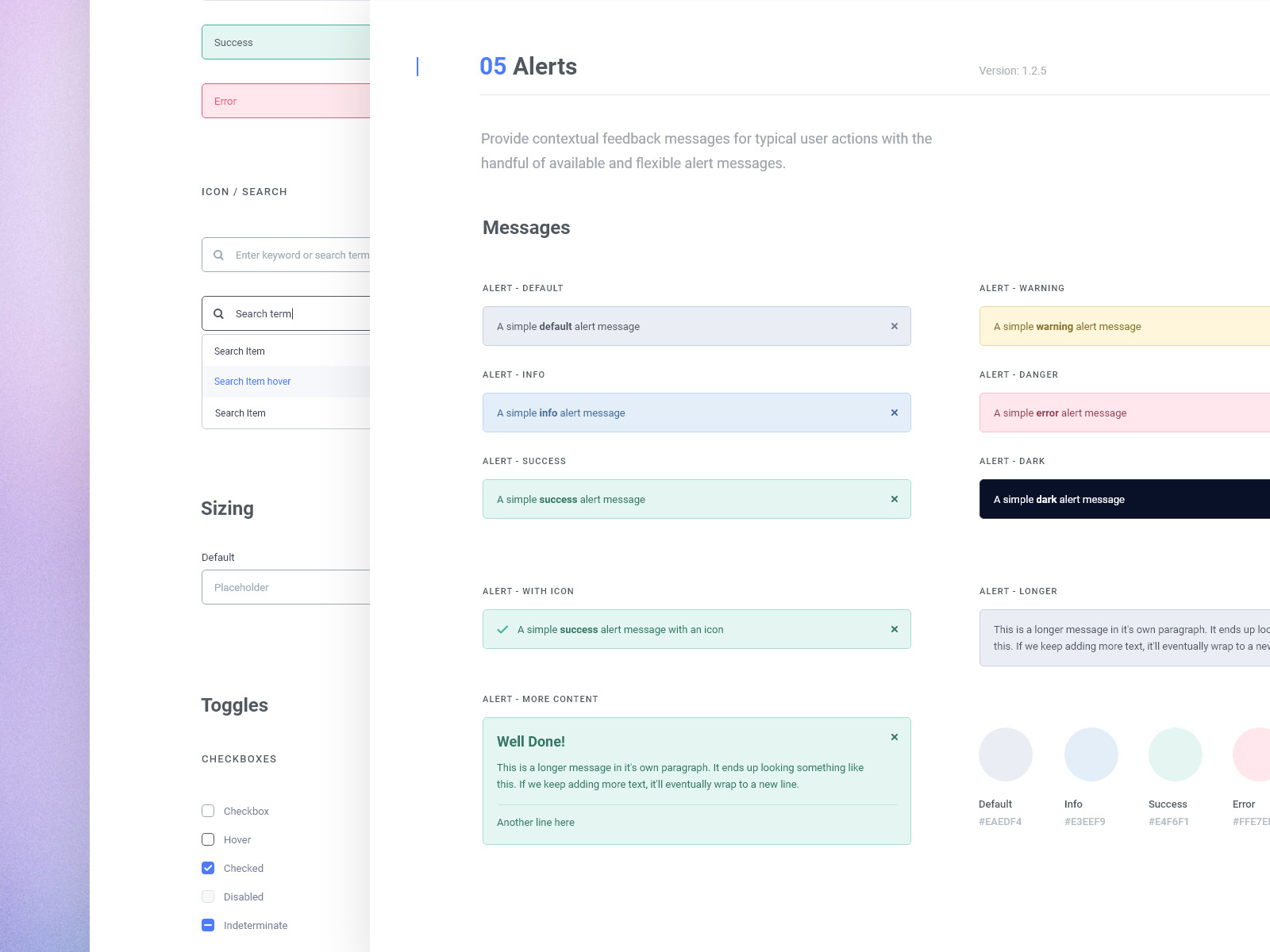Choose the bottom "Search Item" suggestion entry

click(x=240, y=413)
